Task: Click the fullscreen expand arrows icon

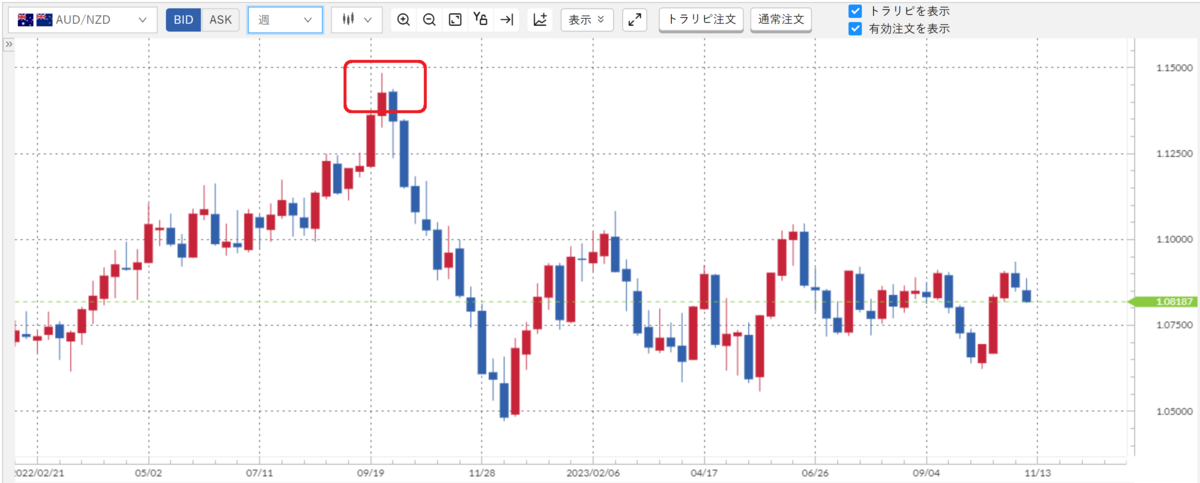Action: tap(635, 19)
